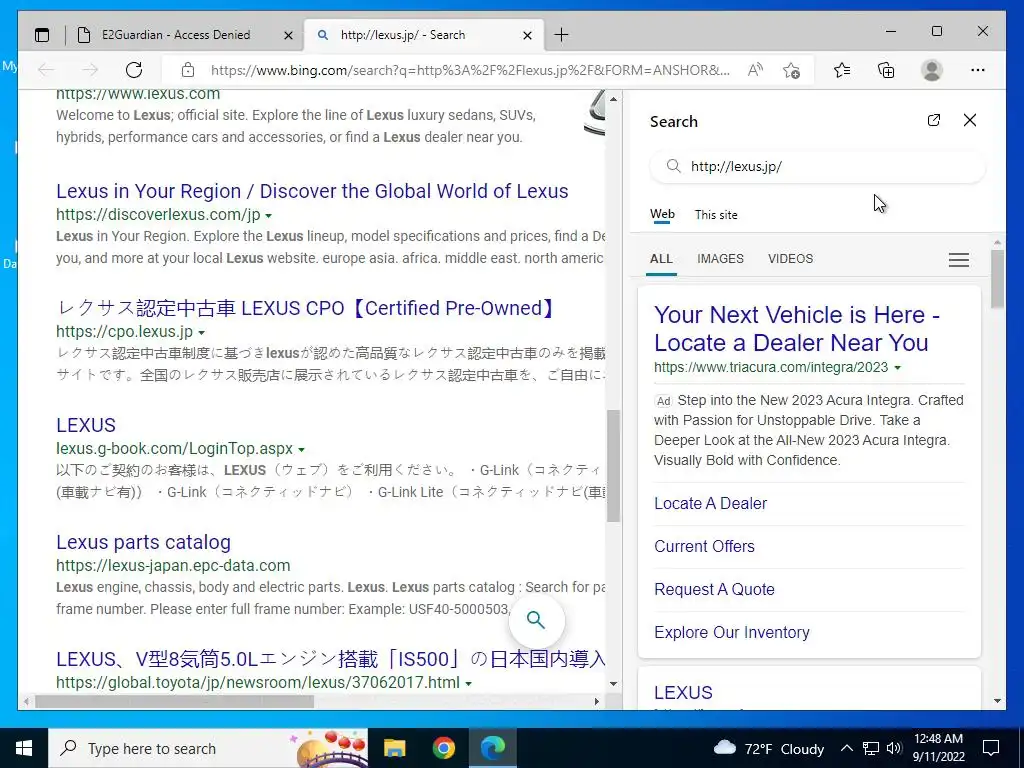1024x768 pixels.
Task: Expand dropdown next to lexus.g-book.com URL
Action: point(301,450)
